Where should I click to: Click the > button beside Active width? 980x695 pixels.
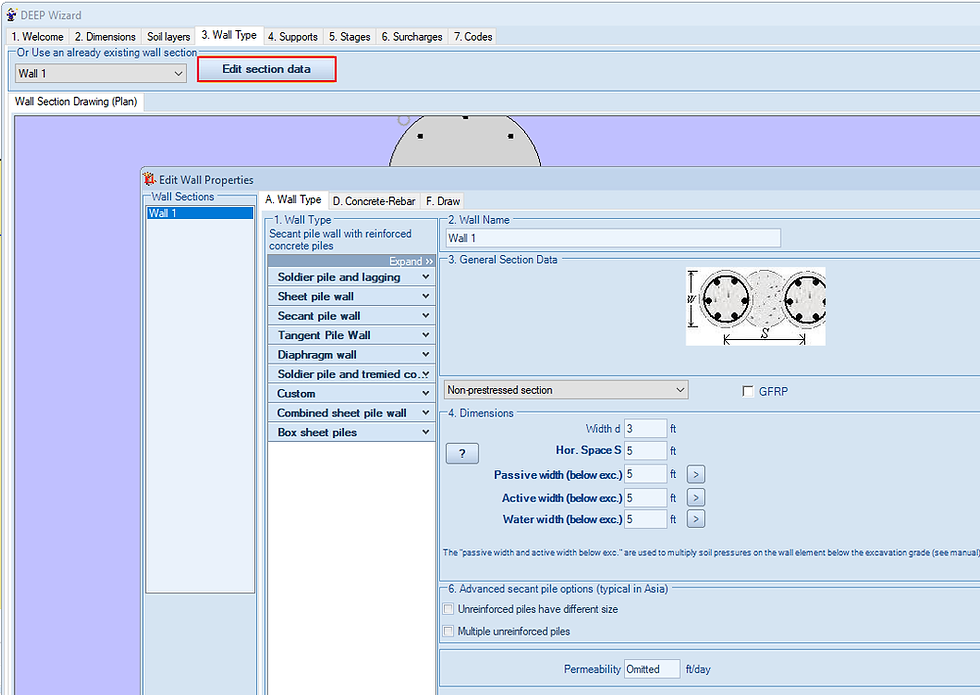pos(696,498)
